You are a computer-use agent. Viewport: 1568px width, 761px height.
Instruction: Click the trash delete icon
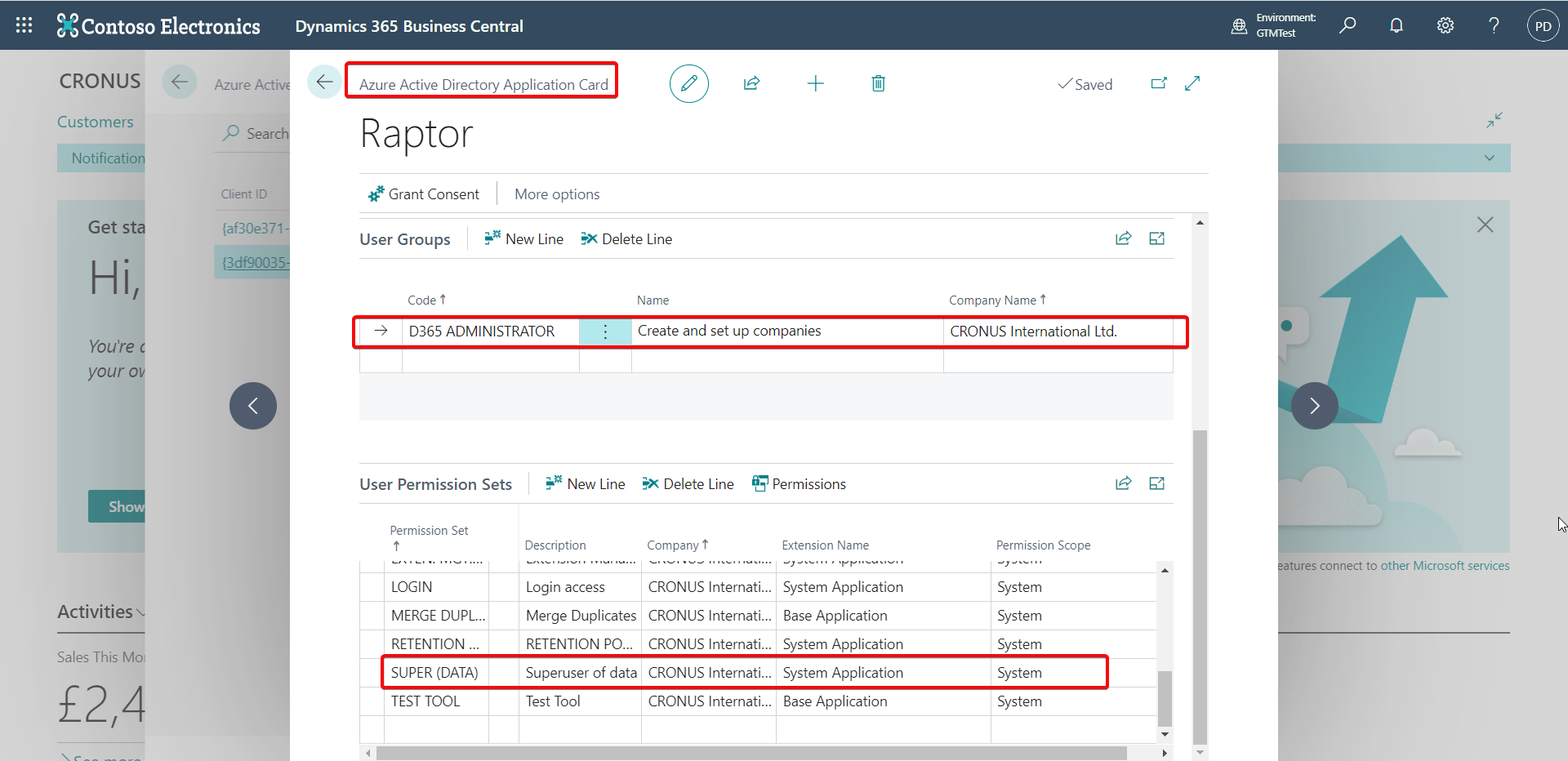point(878,83)
